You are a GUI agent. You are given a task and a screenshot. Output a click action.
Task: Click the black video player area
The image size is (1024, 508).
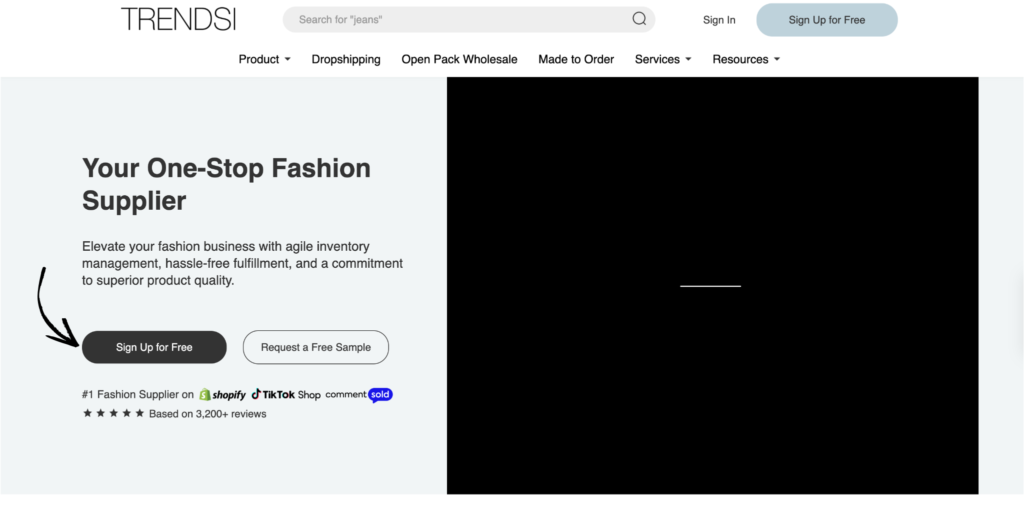tap(712, 285)
